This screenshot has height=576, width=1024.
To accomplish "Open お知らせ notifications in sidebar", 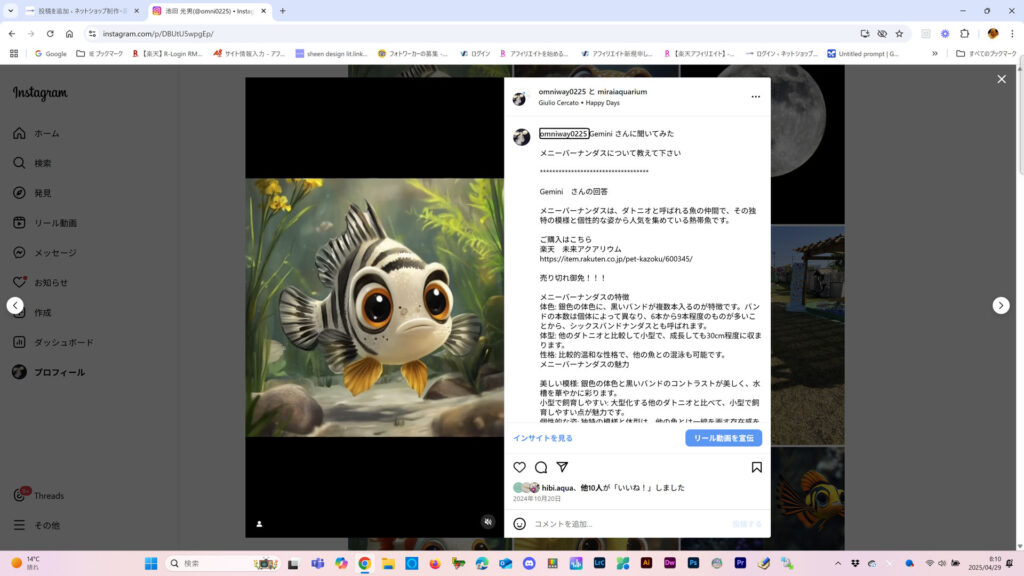I will (40, 283).
